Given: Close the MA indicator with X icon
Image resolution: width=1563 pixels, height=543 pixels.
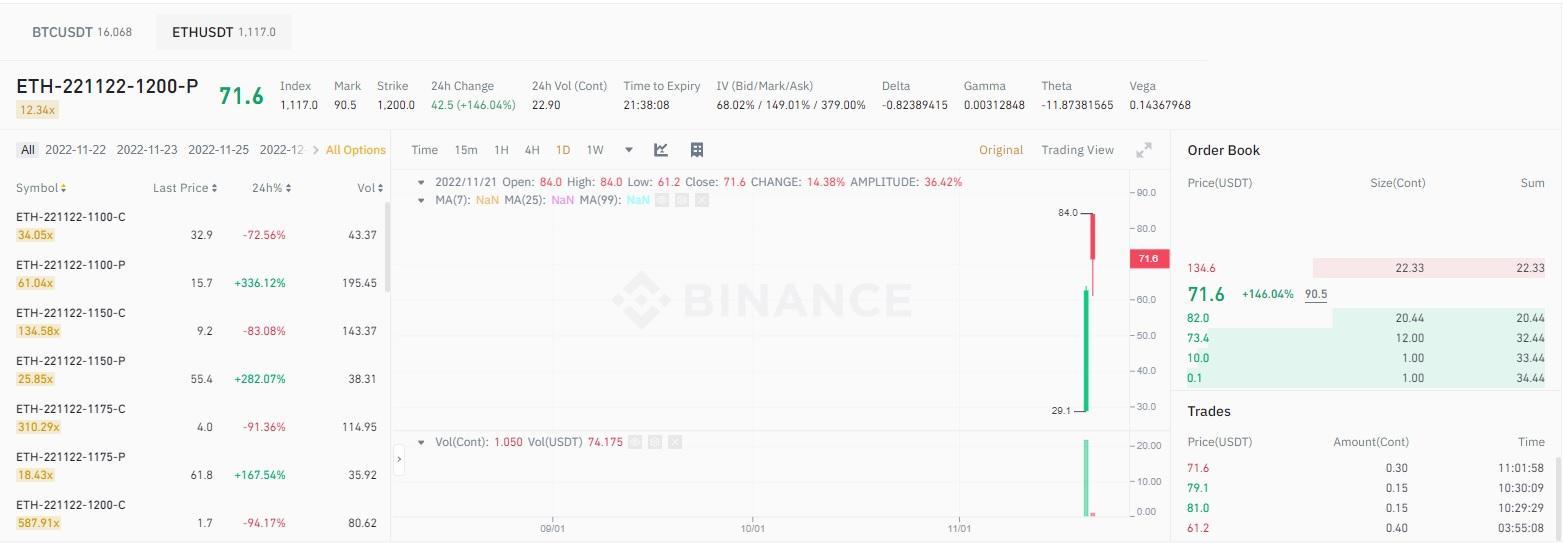Looking at the screenshot, I should click(x=702, y=200).
